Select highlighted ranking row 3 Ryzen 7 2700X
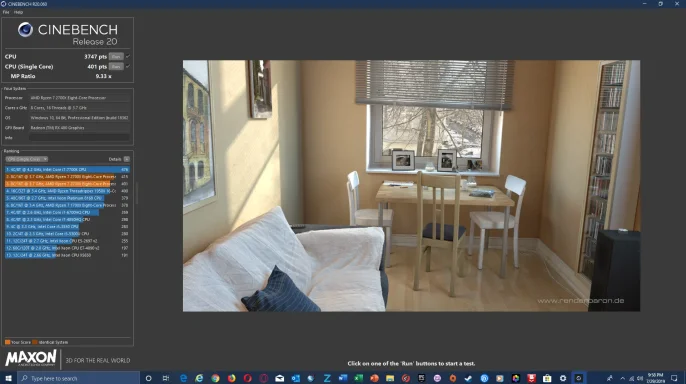 (x=67, y=184)
